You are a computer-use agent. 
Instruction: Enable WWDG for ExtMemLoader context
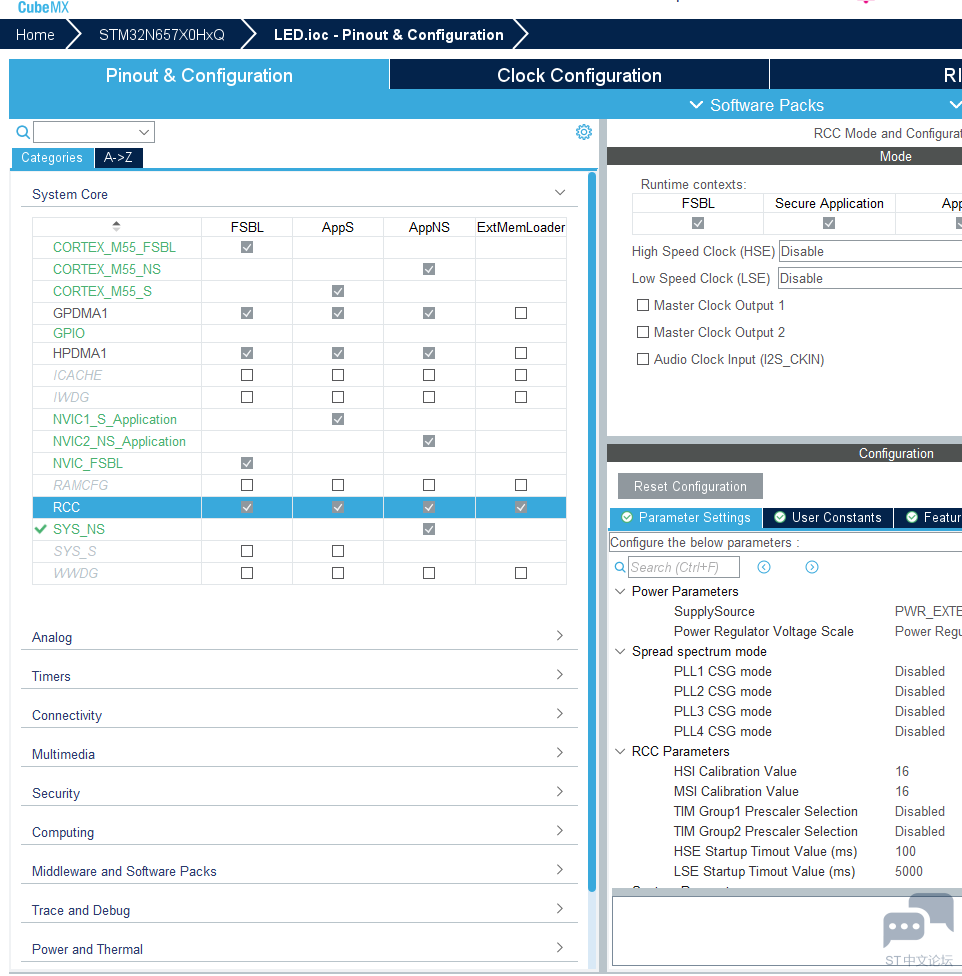521,573
